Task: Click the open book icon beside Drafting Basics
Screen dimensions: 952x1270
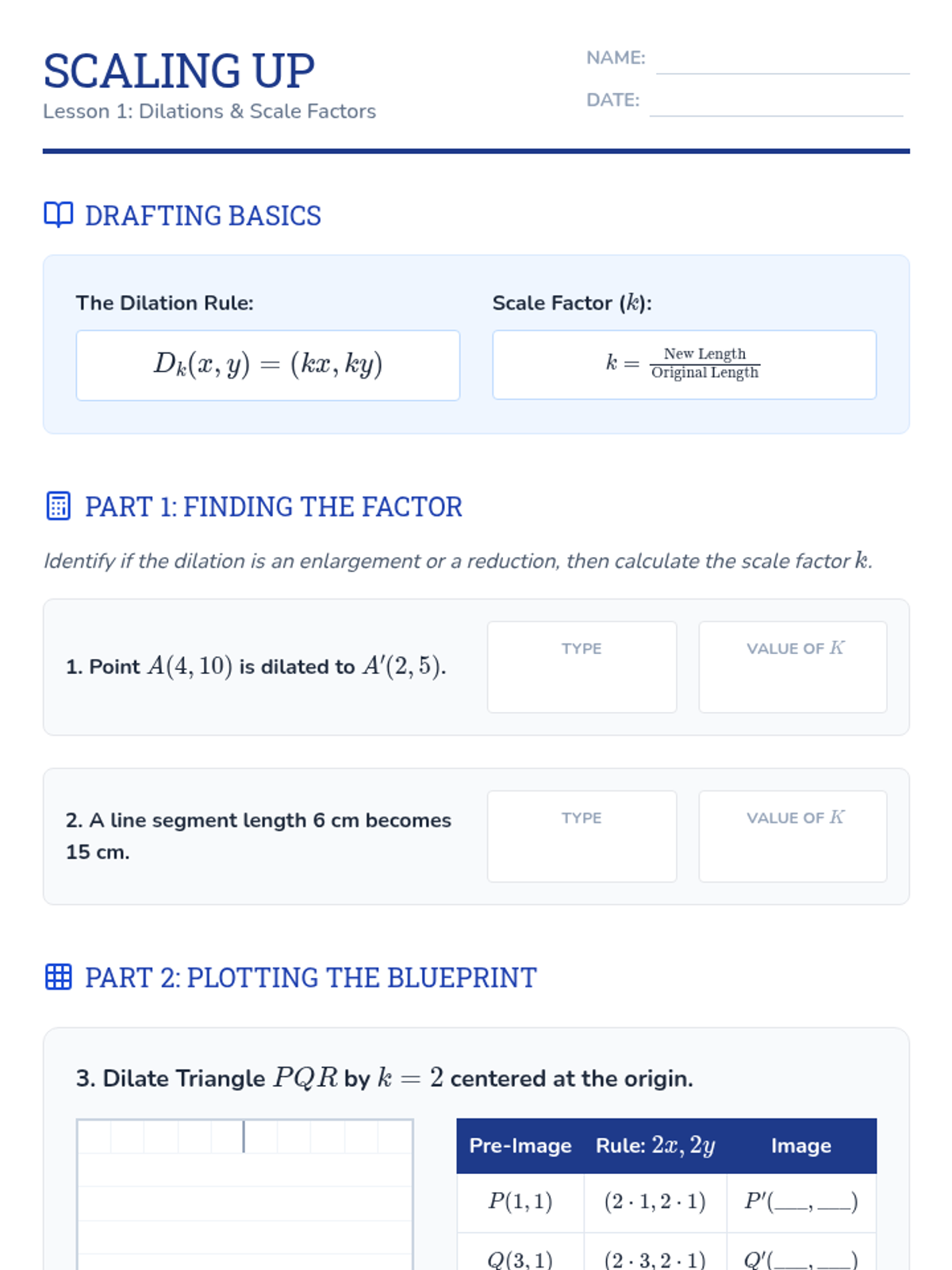Action: (59, 215)
